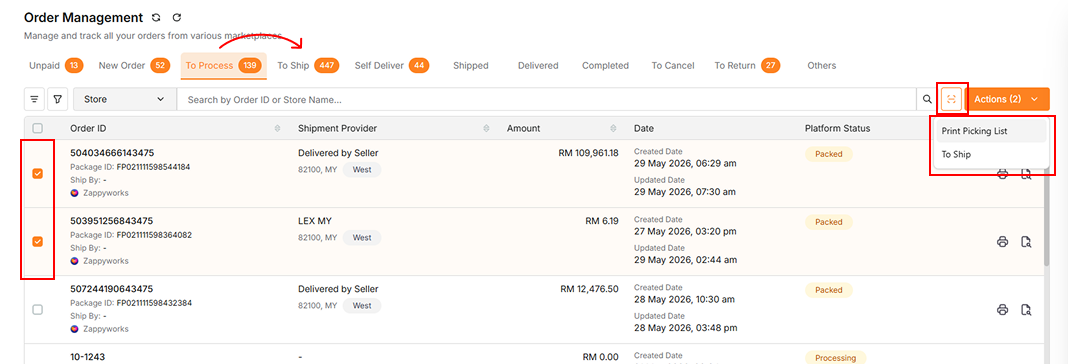
Task: Sort by Shipment Provider column arrows
Action: coord(486,128)
